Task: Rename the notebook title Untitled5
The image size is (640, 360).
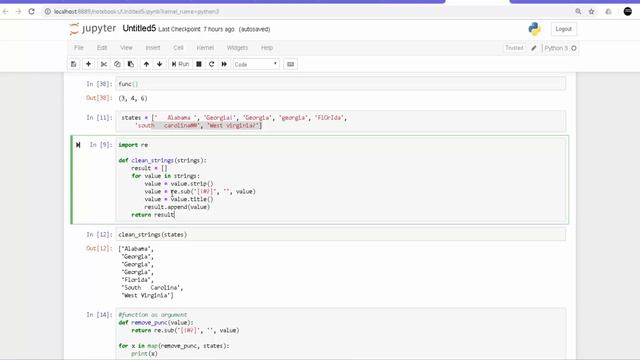Action: coord(139,29)
